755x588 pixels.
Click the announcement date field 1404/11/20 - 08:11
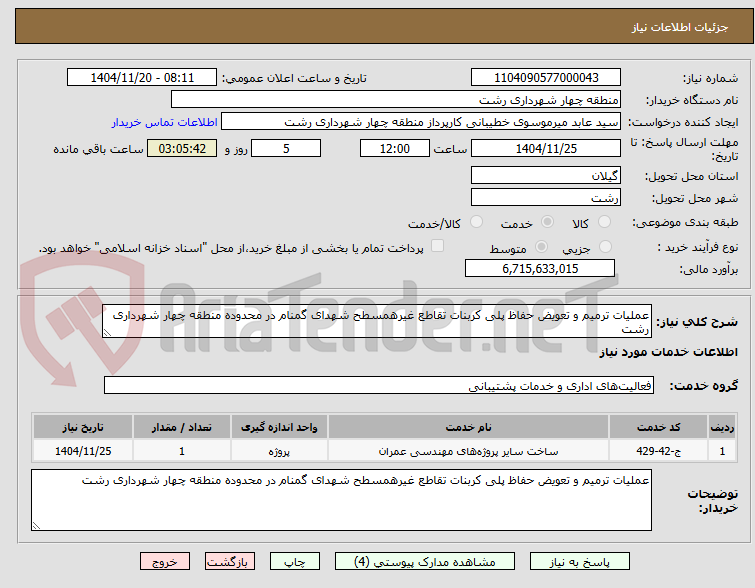coord(142,78)
